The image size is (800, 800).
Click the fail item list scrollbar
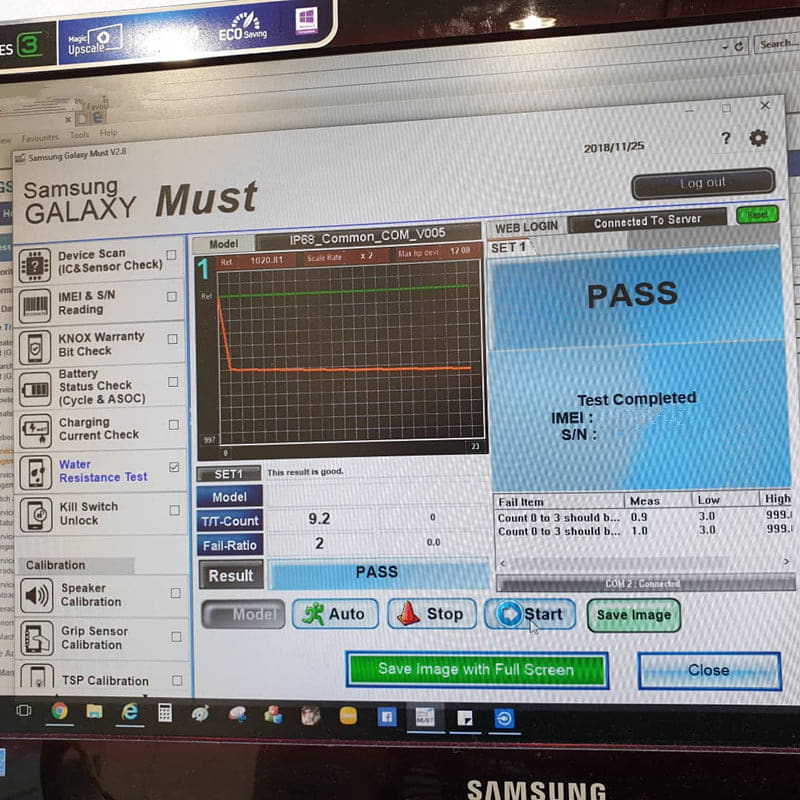tap(618, 563)
